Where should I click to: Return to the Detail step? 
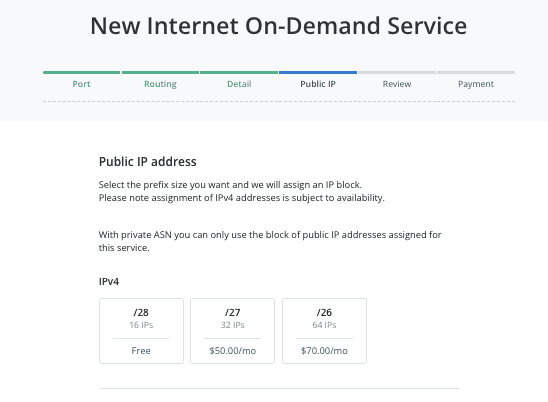tap(239, 84)
